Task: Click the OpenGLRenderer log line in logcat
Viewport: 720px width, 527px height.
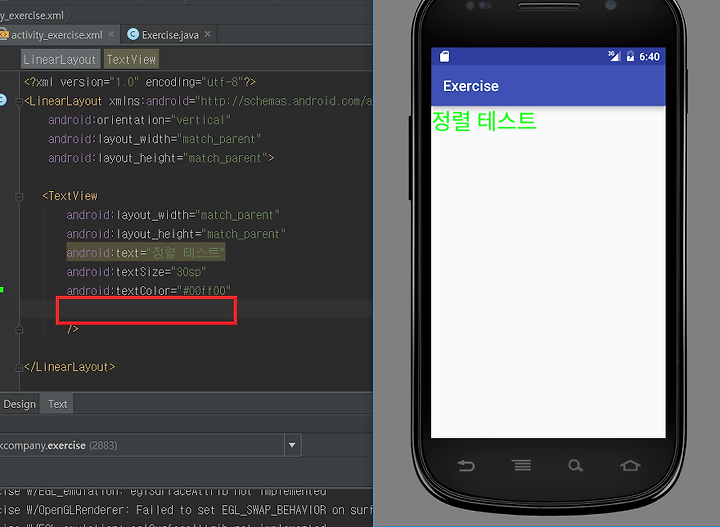Action: coord(186,510)
